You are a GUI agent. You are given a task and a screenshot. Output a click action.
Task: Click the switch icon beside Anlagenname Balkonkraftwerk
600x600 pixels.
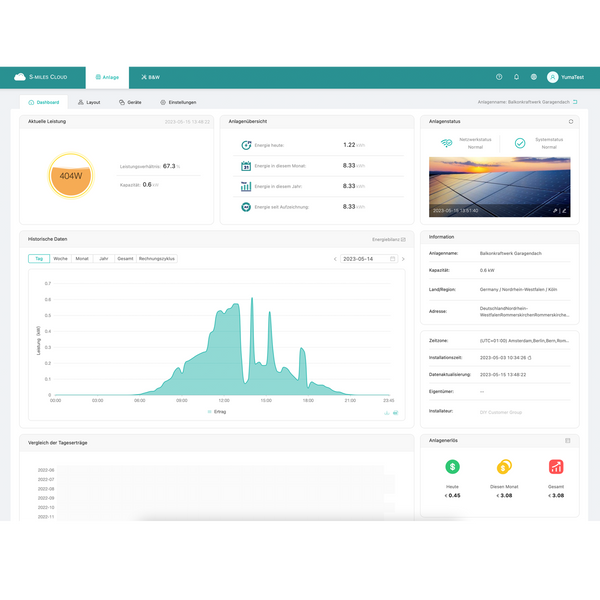click(575, 102)
